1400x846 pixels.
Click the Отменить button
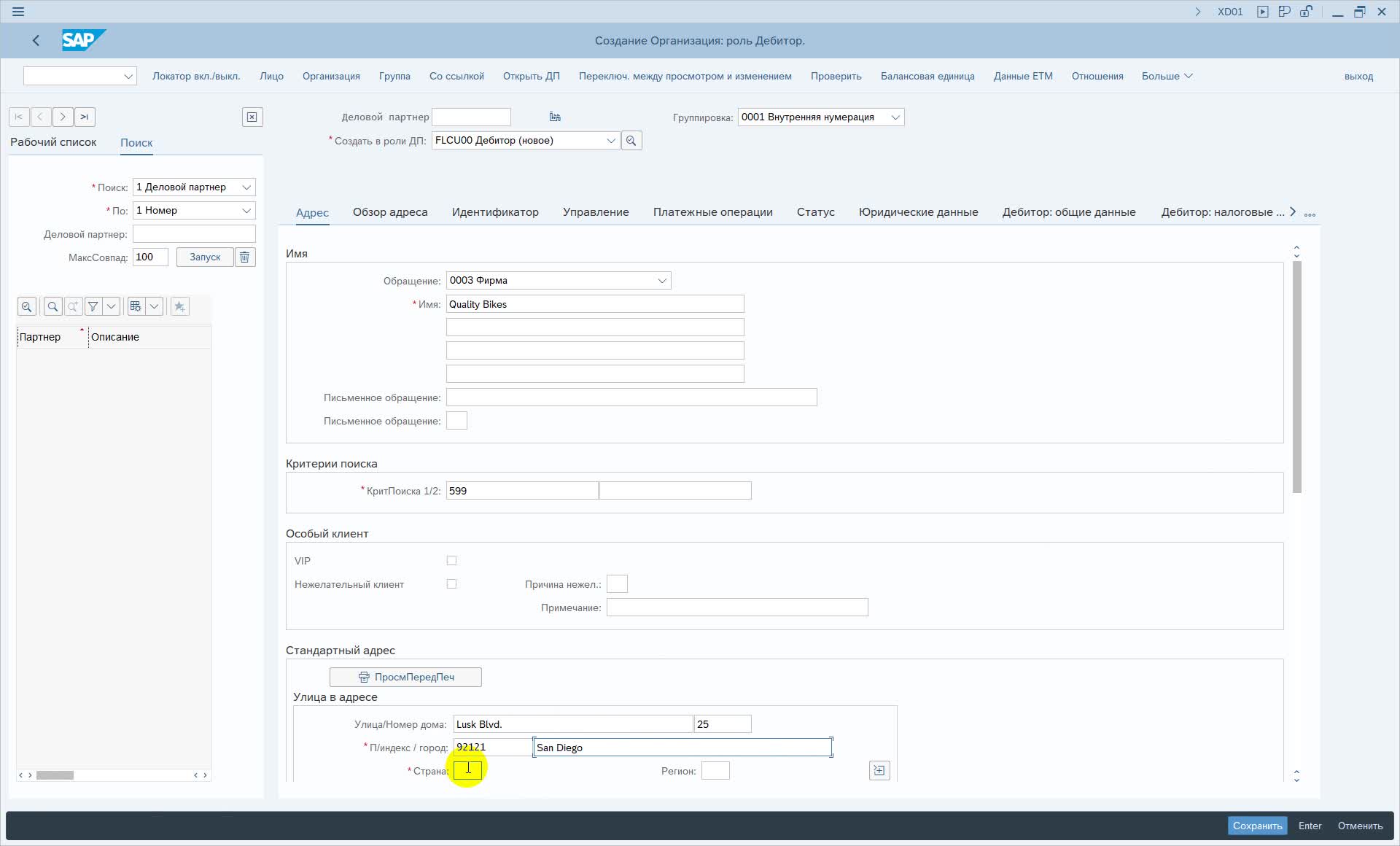(x=1360, y=826)
